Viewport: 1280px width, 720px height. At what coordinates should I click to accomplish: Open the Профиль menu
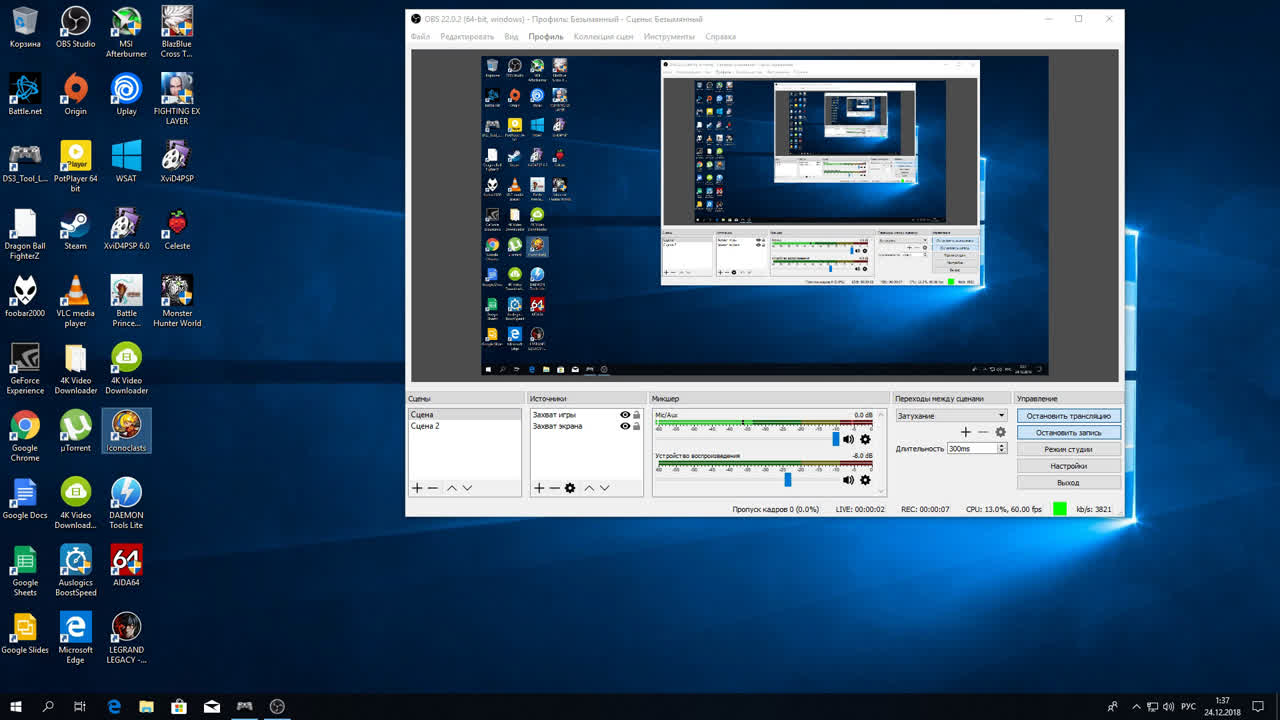tap(546, 37)
